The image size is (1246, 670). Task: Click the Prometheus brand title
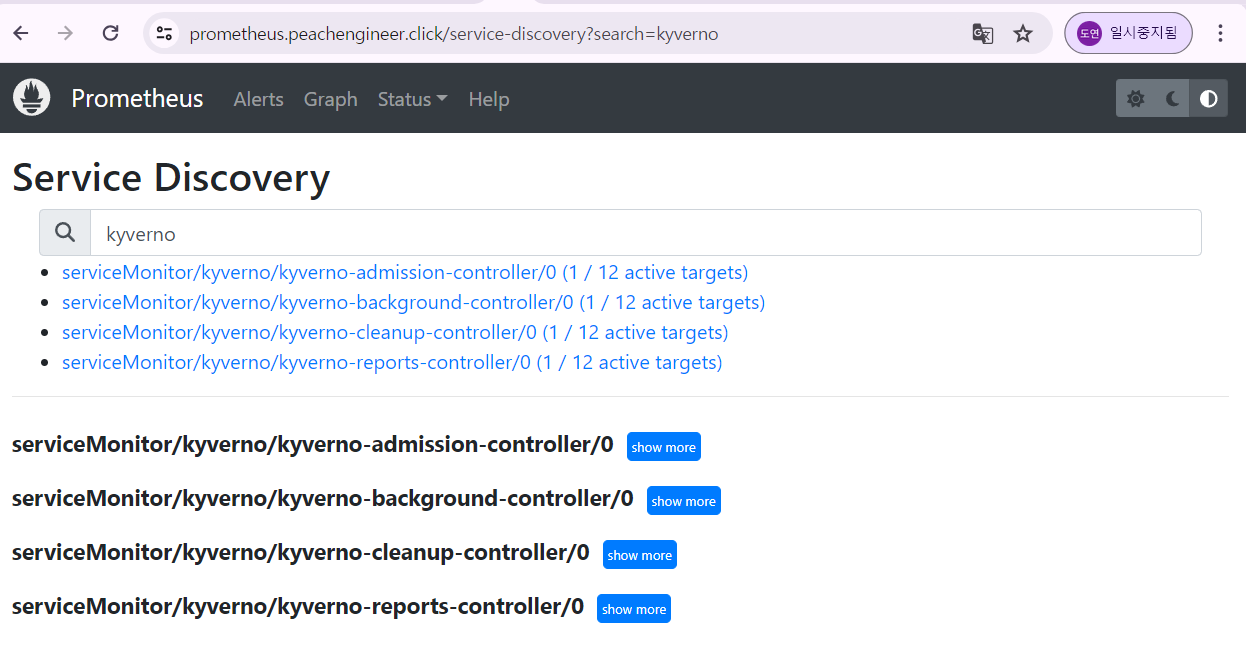coord(137,98)
